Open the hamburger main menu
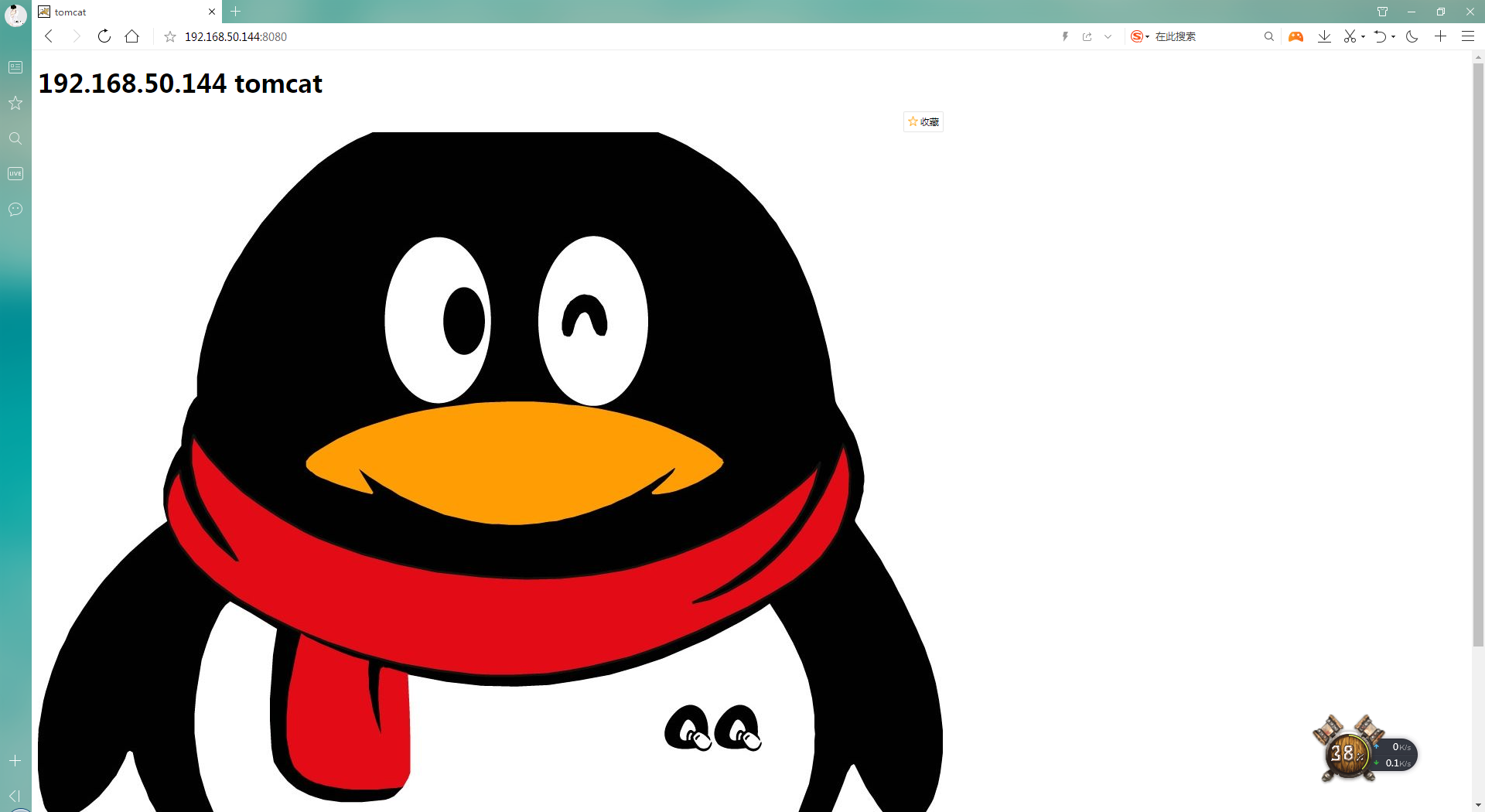This screenshot has width=1485, height=812. [1467, 36]
